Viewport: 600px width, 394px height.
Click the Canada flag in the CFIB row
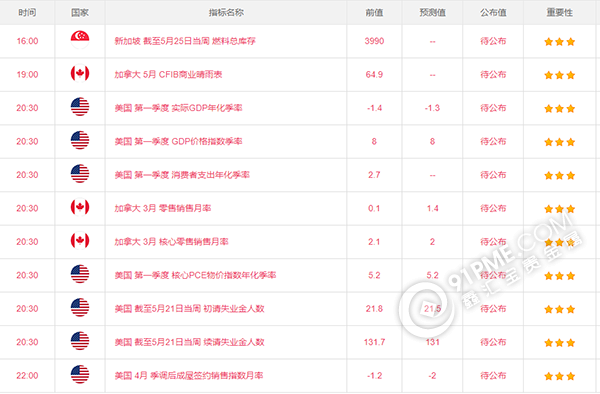[x=80, y=73]
